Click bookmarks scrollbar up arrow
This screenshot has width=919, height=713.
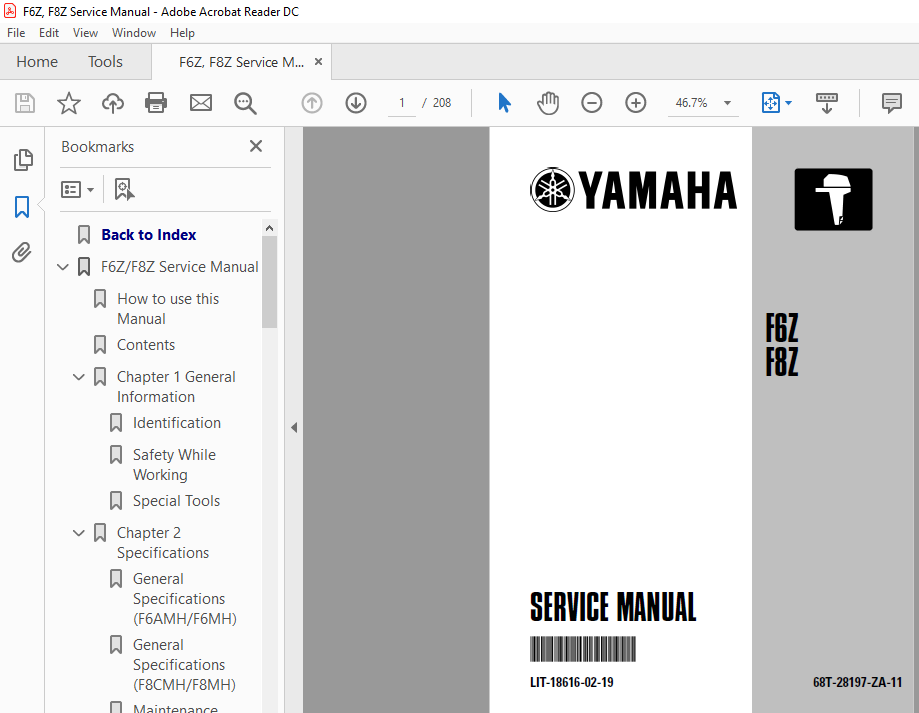click(x=270, y=228)
